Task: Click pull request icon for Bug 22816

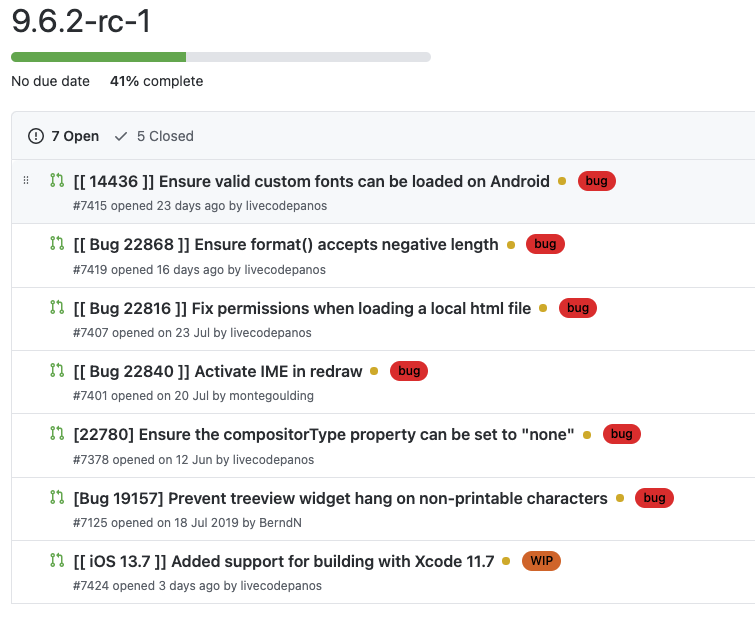Action: [x=57, y=308]
